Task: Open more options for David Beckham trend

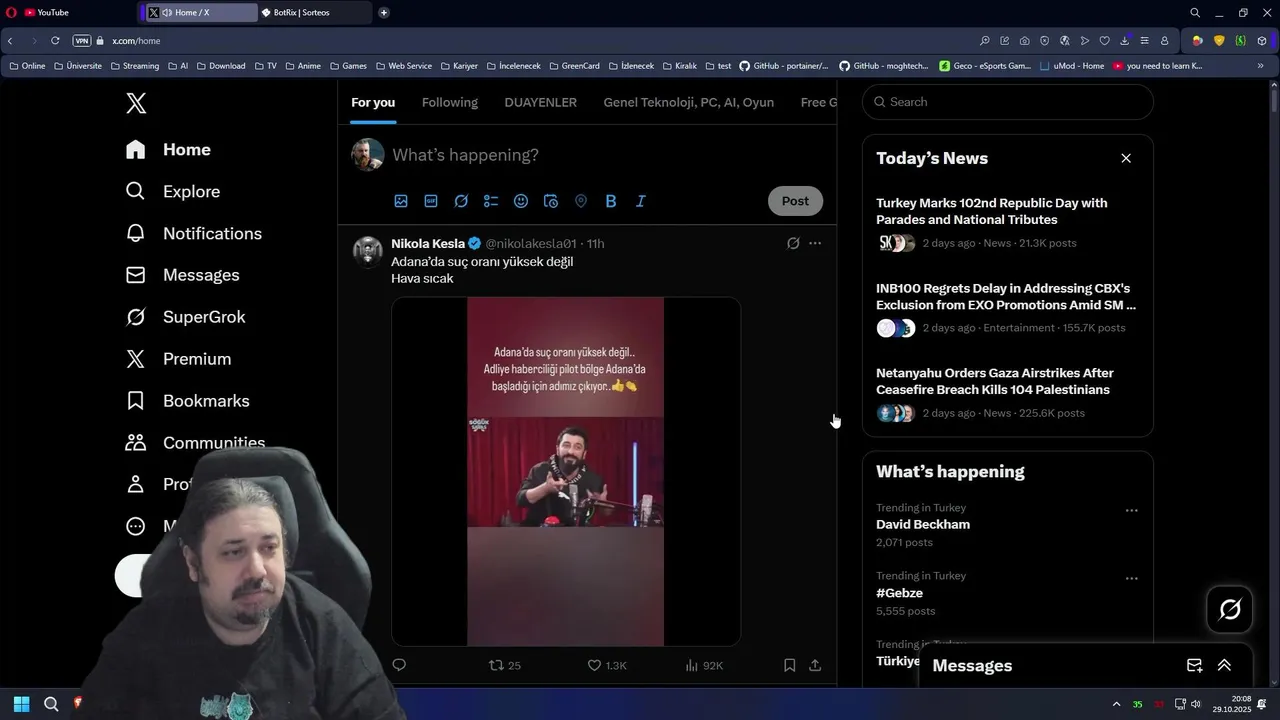Action: 1131,510
